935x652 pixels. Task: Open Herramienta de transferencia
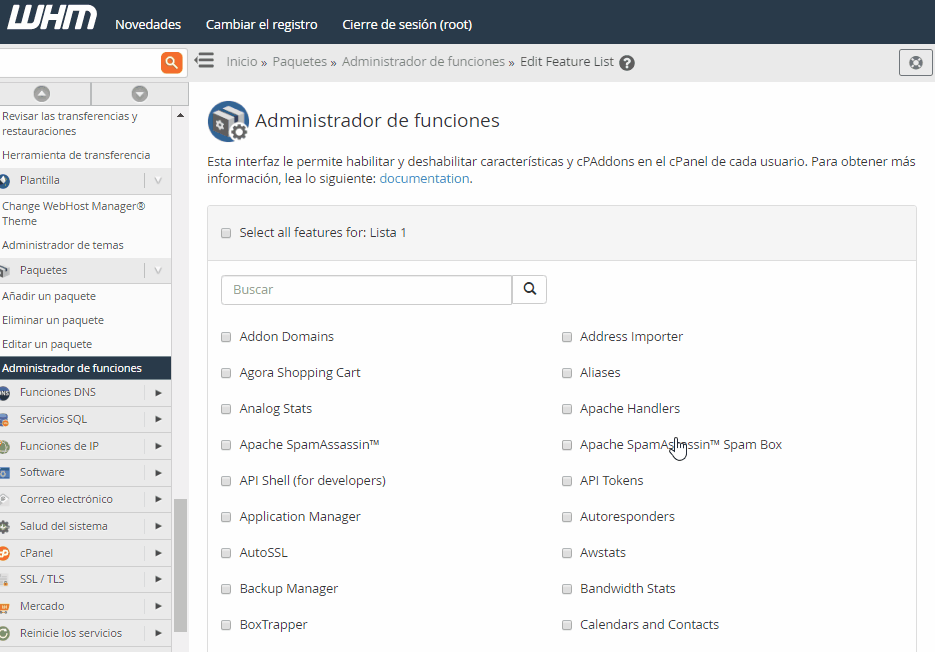(x=76, y=155)
